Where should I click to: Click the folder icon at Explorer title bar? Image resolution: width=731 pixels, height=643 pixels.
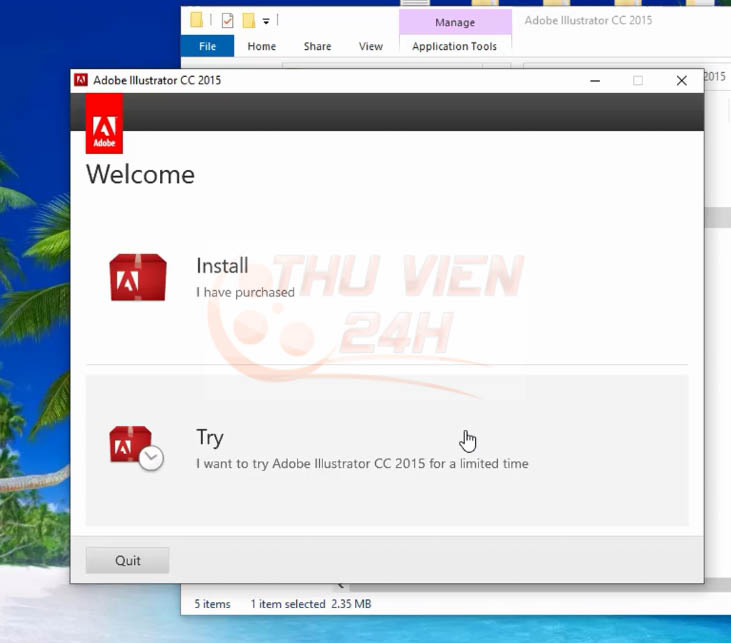click(x=197, y=20)
